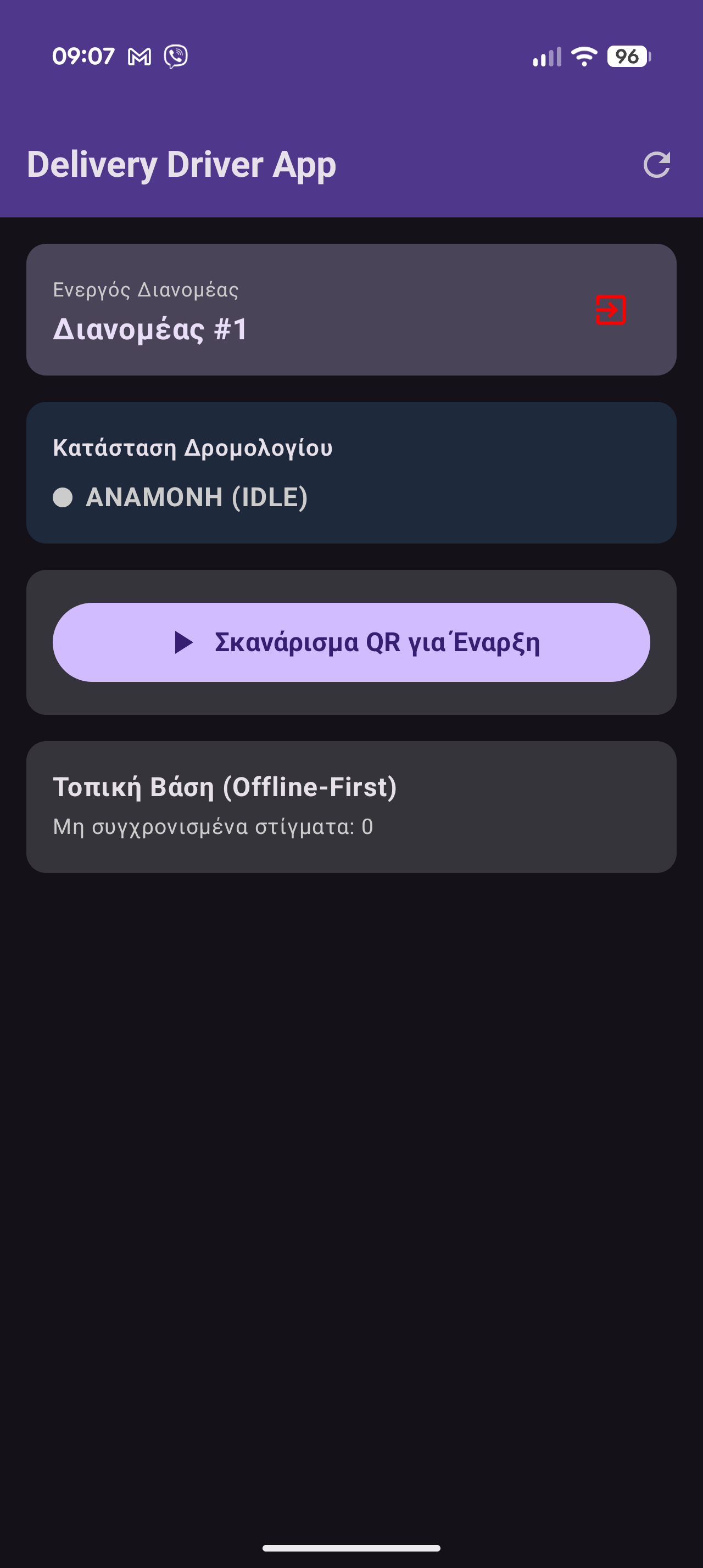703x1568 pixels.
Task: Tap the home indicator bar
Action: (351, 1548)
